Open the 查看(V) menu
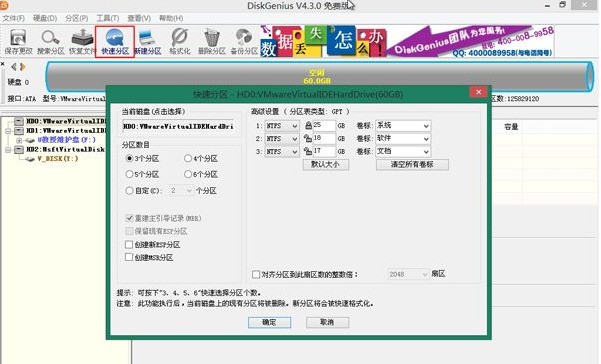The height and width of the screenshot is (364, 601). 139,18
